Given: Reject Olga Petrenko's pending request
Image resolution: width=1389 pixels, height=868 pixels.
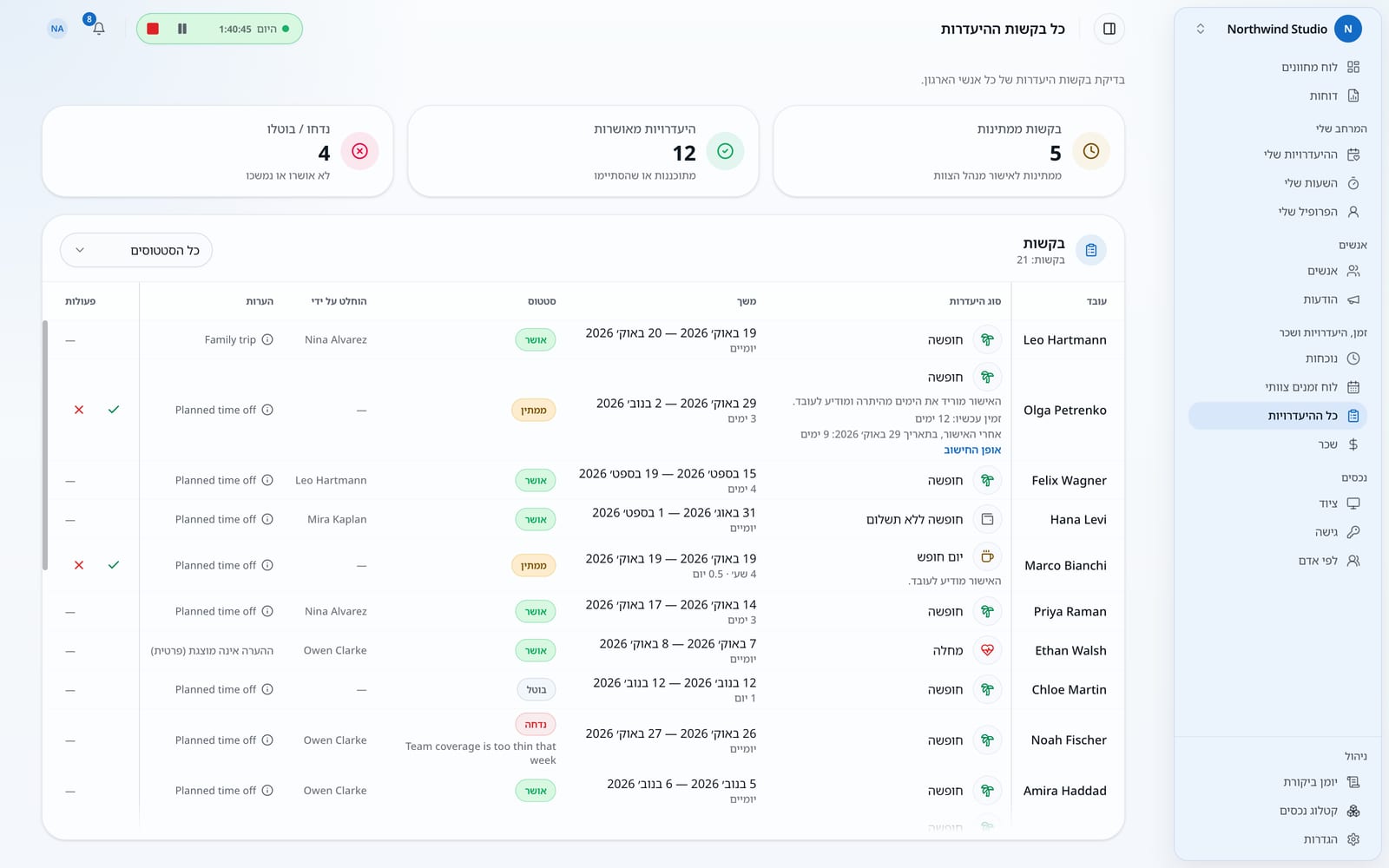Looking at the screenshot, I should (79, 410).
